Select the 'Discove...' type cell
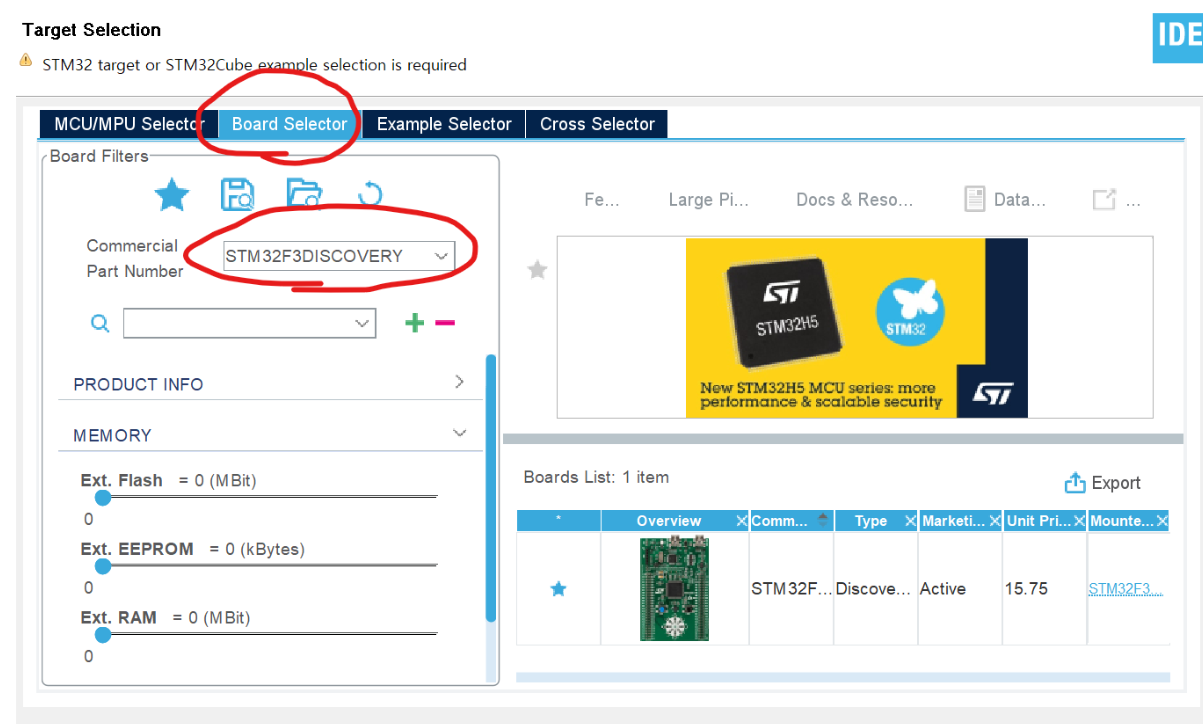1203x724 pixels. (876, 589)
